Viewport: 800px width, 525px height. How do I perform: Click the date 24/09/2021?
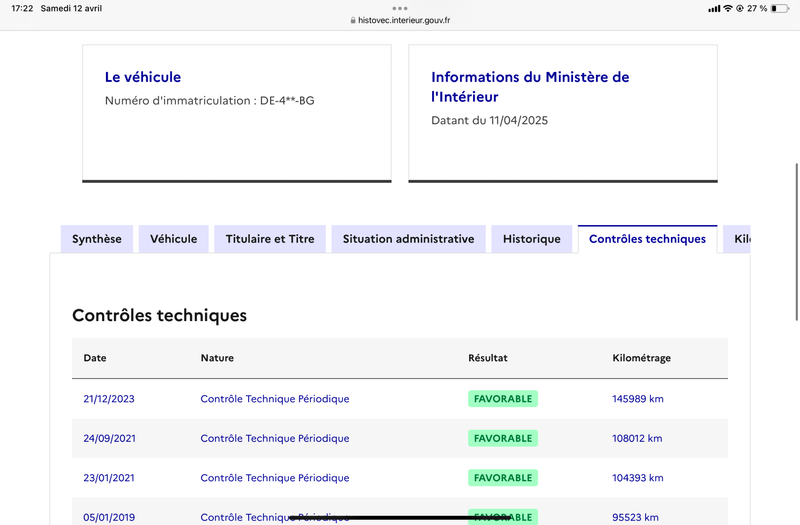point(109,438)
